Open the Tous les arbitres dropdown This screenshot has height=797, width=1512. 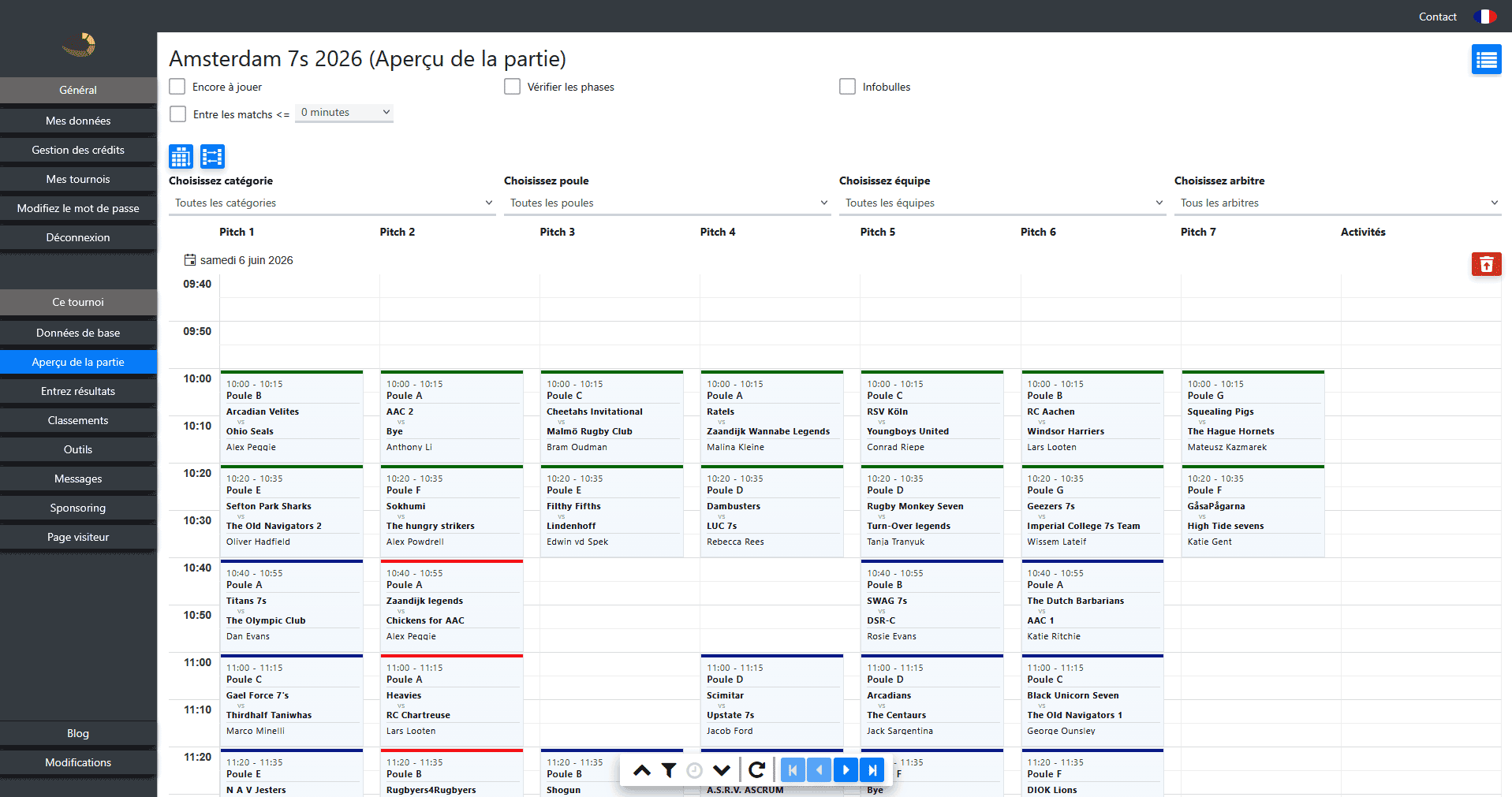point(1338,203)
